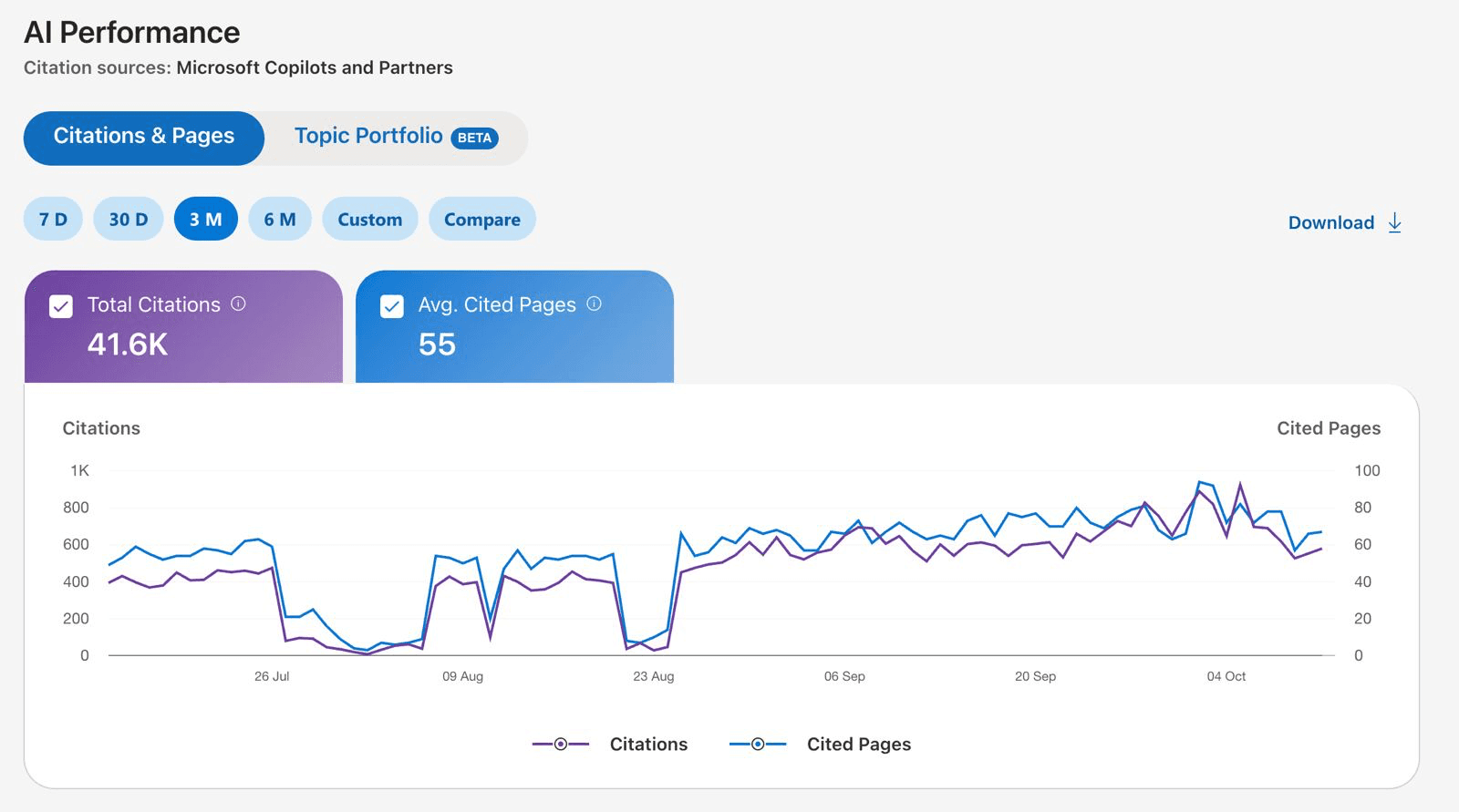Choose the Custom date range option
Image resolution: width=1459 pixels, height=812 pixels.
[x=370, y=219]
